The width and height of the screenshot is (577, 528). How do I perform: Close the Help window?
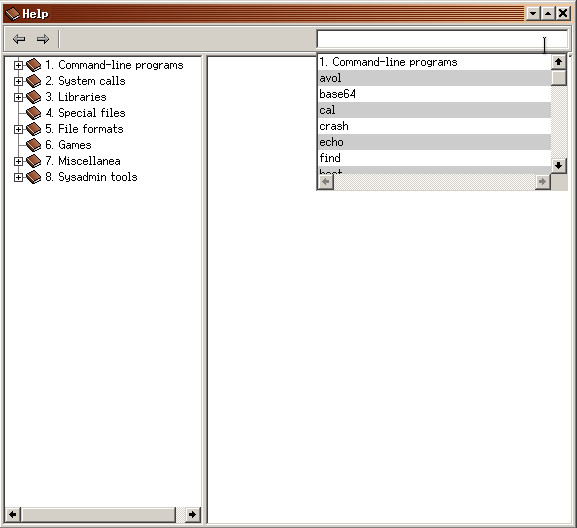click(563, 14)
